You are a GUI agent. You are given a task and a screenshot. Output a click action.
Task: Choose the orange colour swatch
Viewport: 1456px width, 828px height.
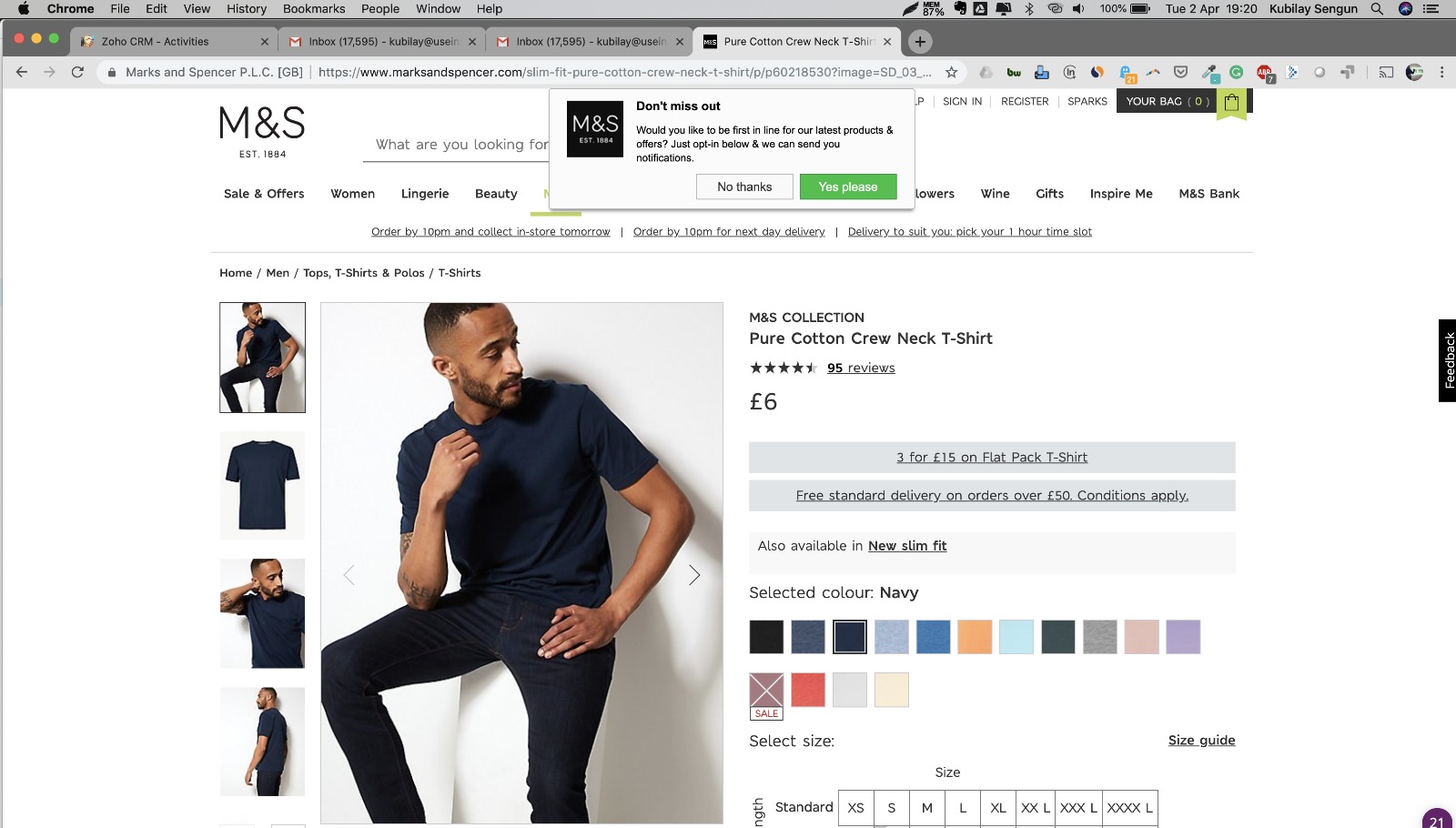pyautogui.click(x=975, y=637)
